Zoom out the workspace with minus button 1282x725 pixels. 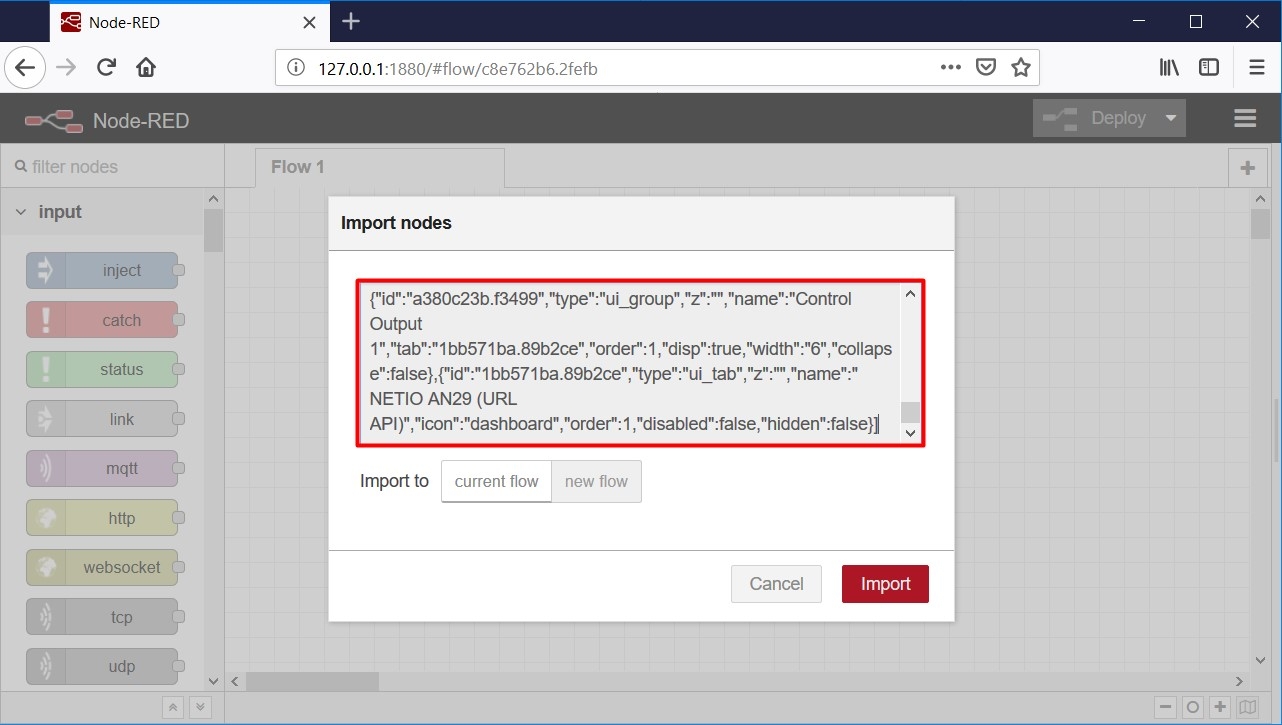1165,707
